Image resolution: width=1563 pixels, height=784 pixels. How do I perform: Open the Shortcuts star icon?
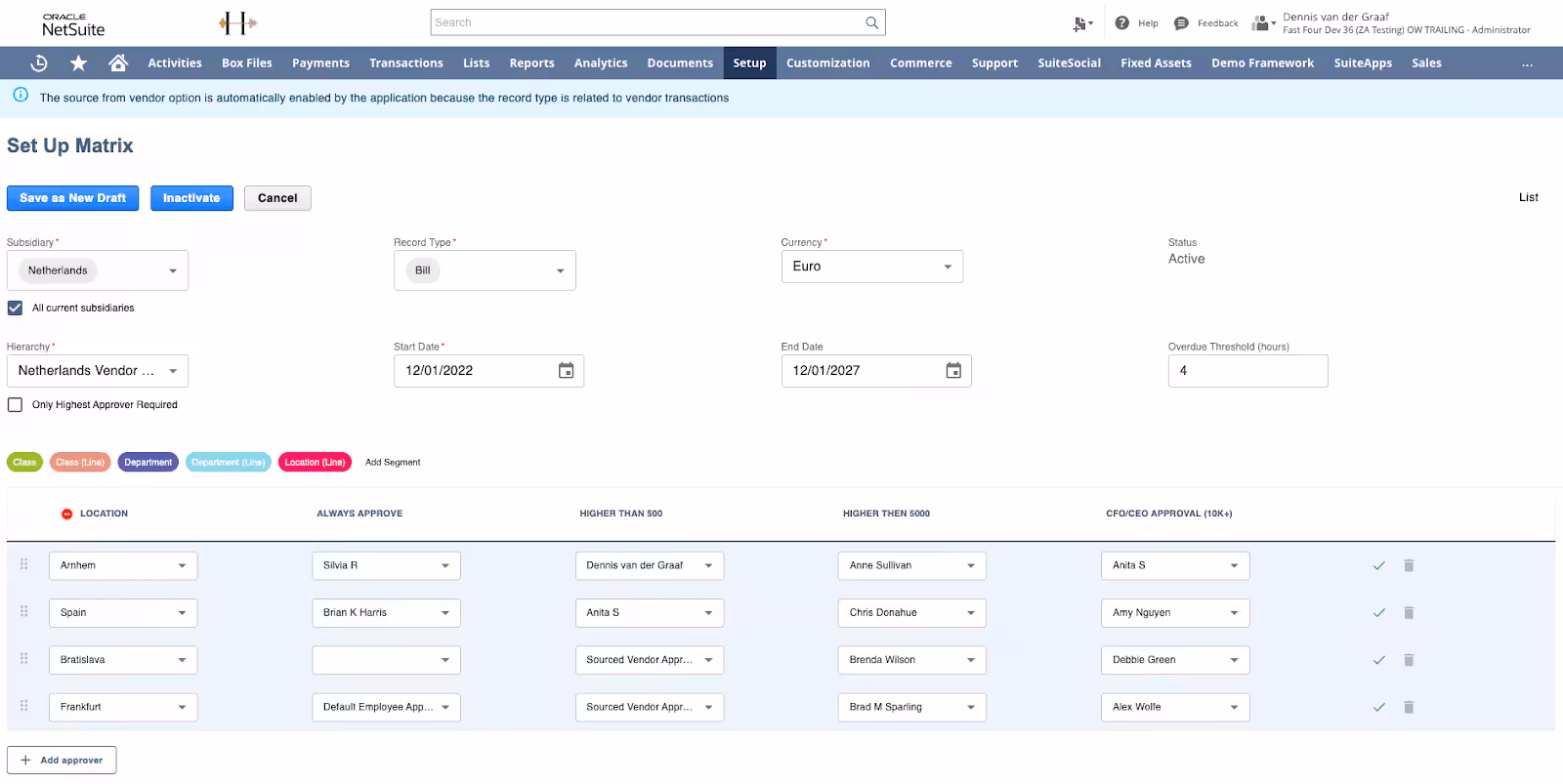(78, 62)
